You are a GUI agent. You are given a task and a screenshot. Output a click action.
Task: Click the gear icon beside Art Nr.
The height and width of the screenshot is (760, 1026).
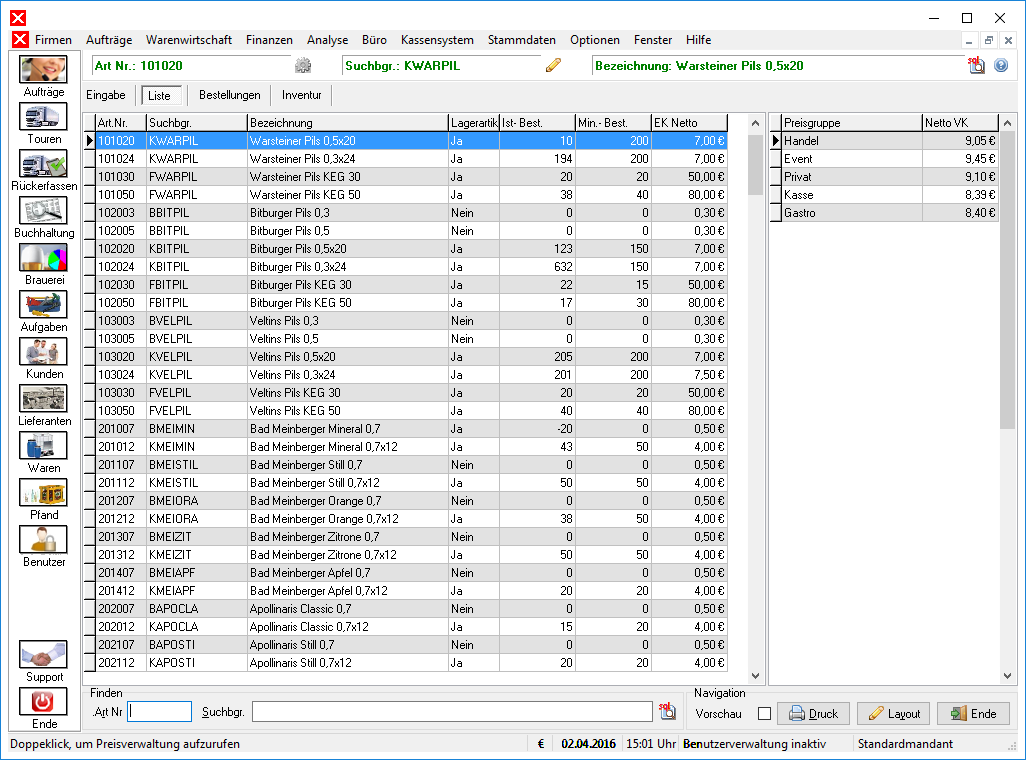pos(303,65)
